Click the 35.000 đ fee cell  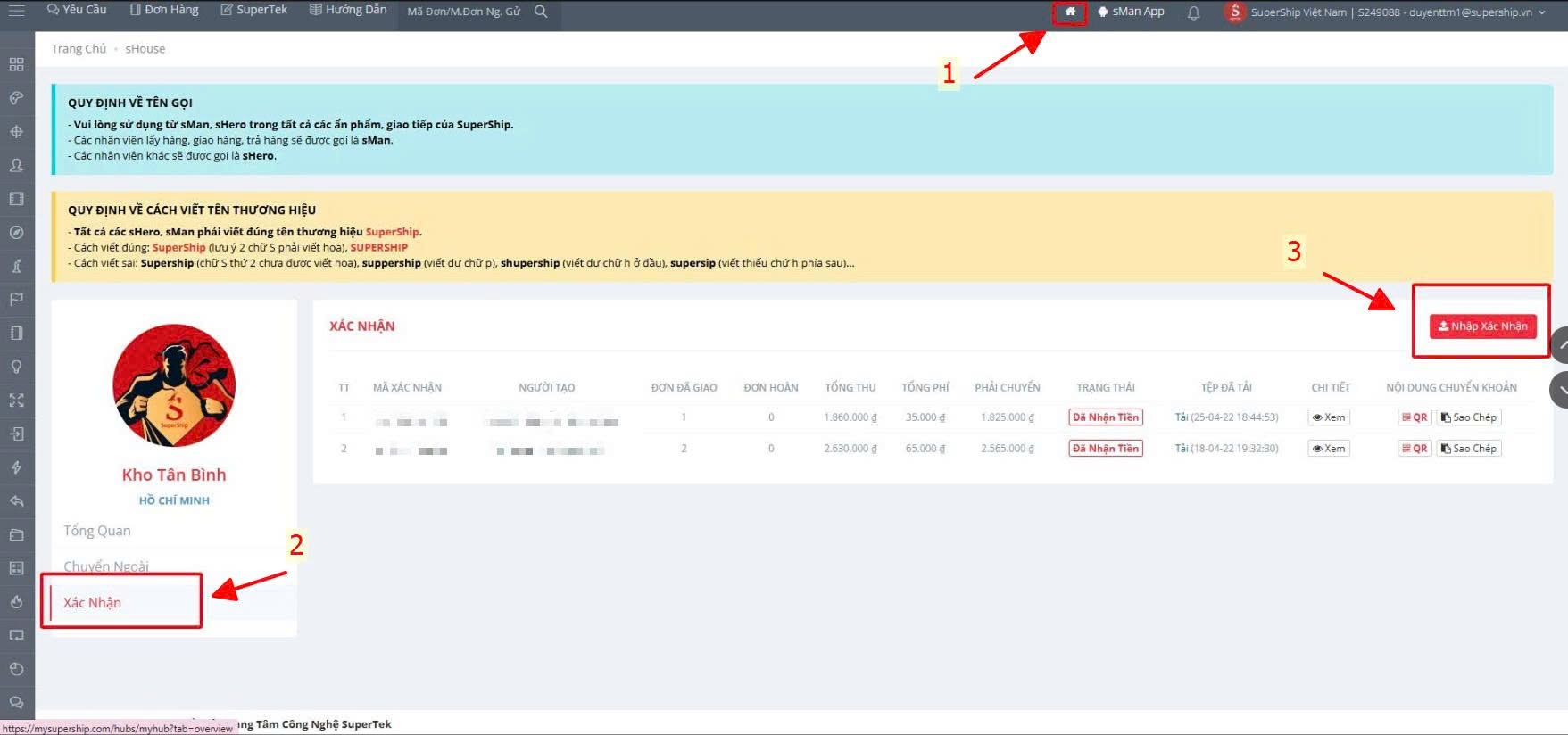click(925, 417)
